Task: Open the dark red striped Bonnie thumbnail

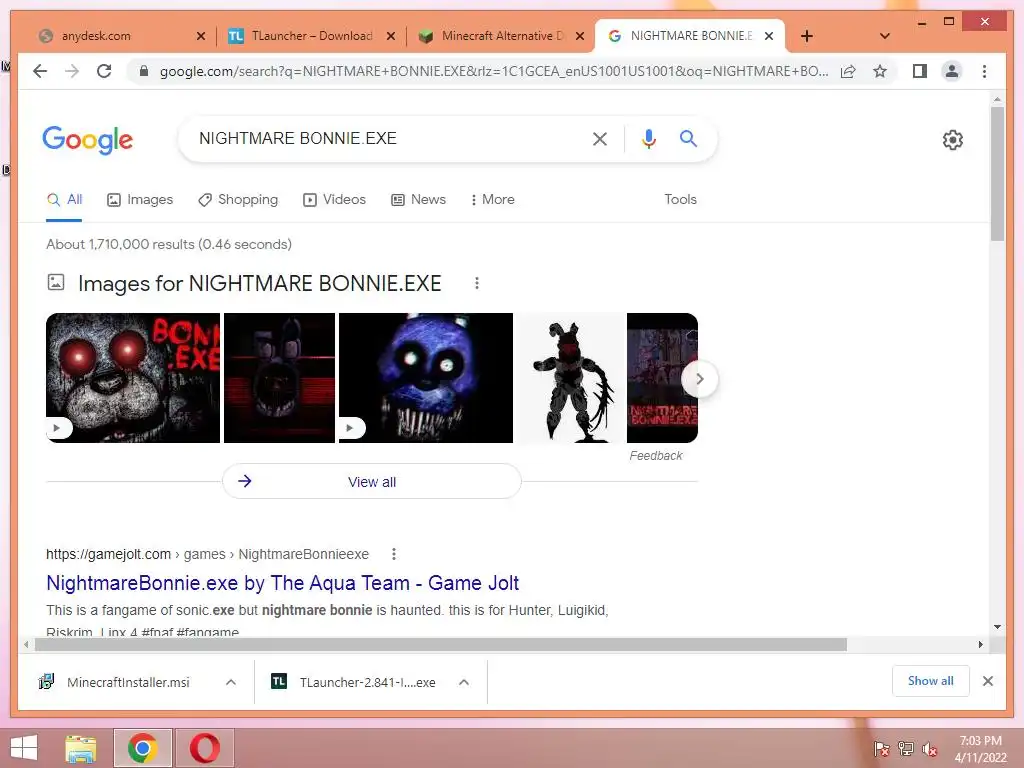Action: [x=280, y=377]
